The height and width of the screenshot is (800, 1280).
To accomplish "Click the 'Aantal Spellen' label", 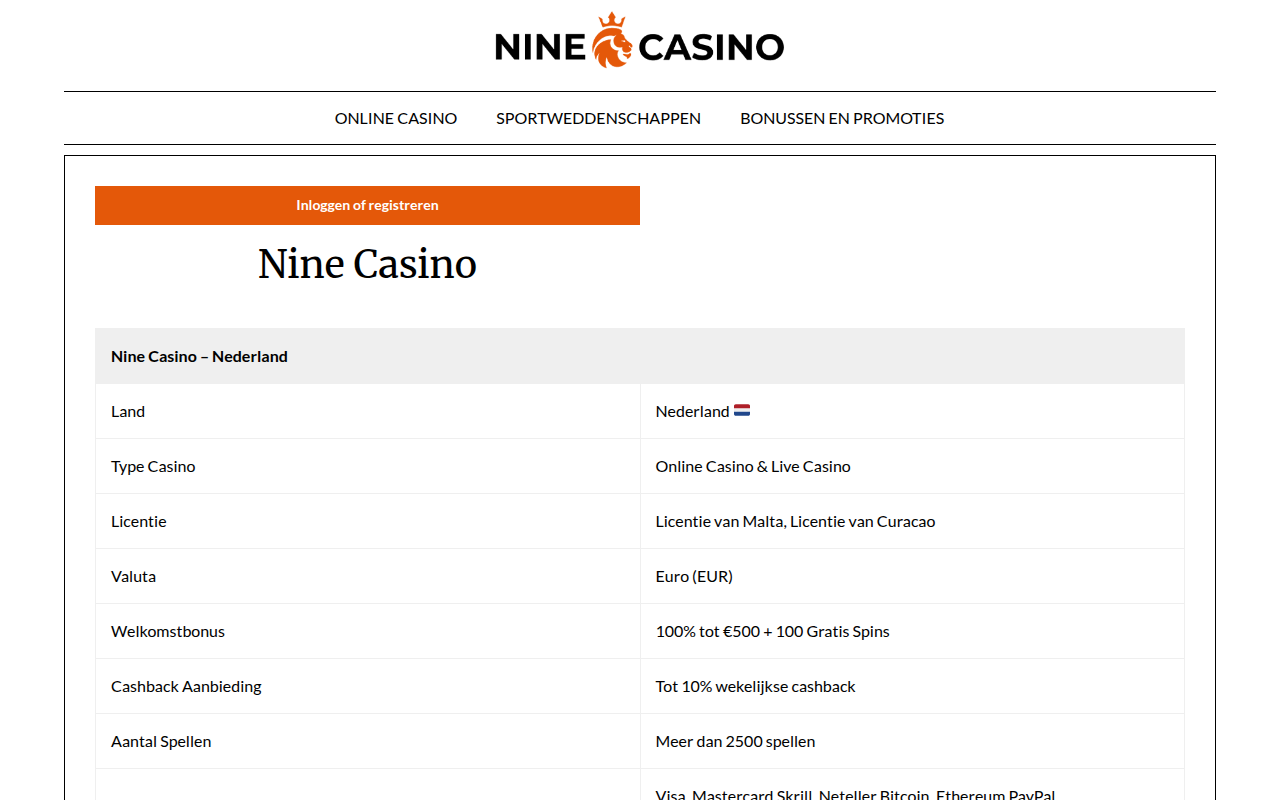I will (161, 741).
